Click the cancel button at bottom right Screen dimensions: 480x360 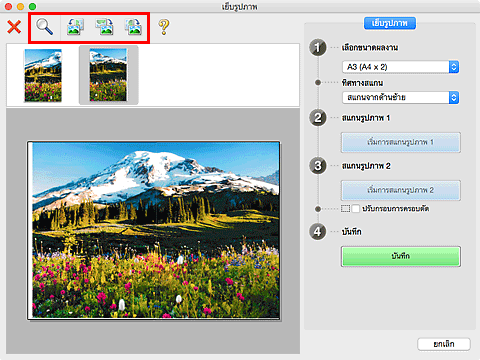point(444,344)
